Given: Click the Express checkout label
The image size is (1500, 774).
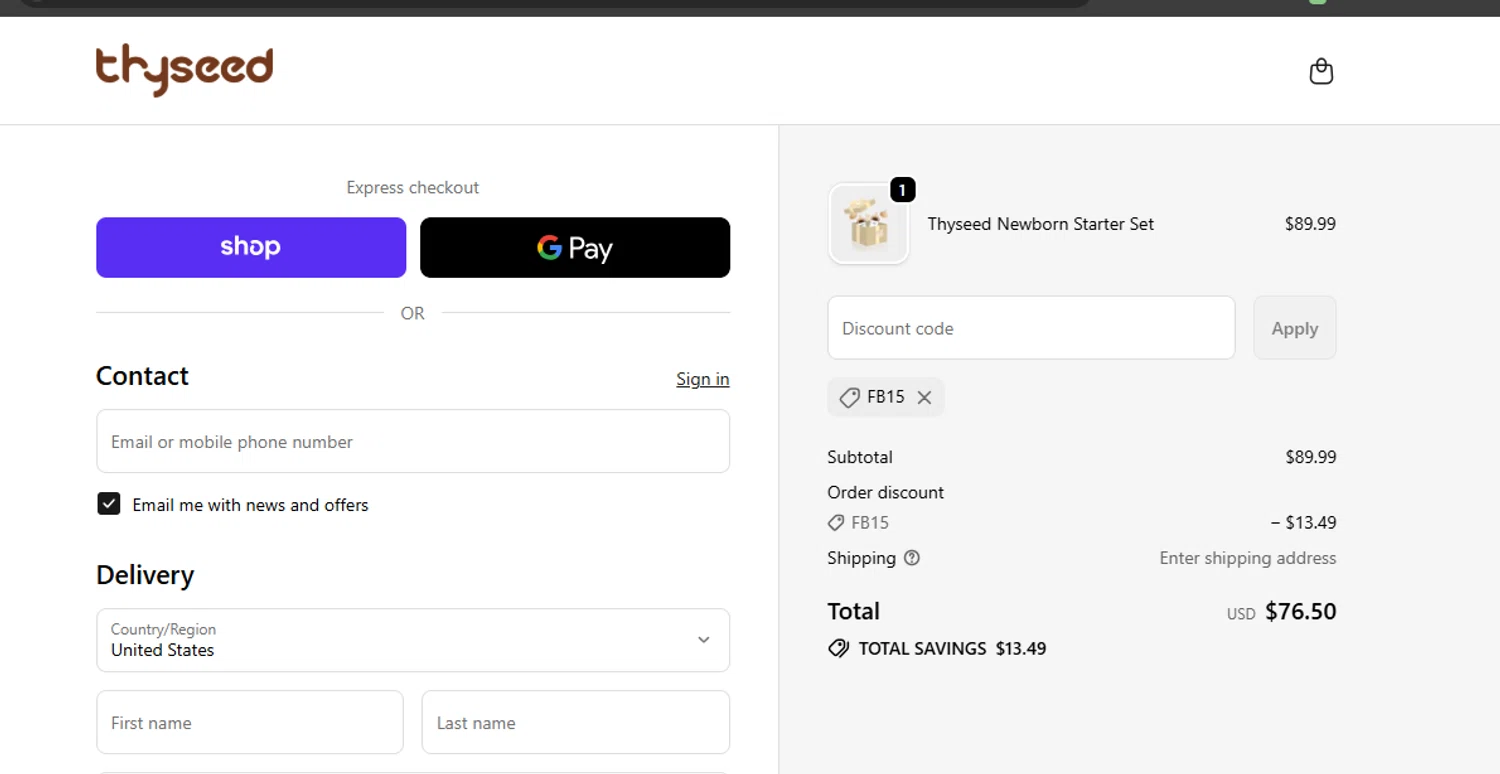Looking at the screenshot, I should (x=413, y=187).
